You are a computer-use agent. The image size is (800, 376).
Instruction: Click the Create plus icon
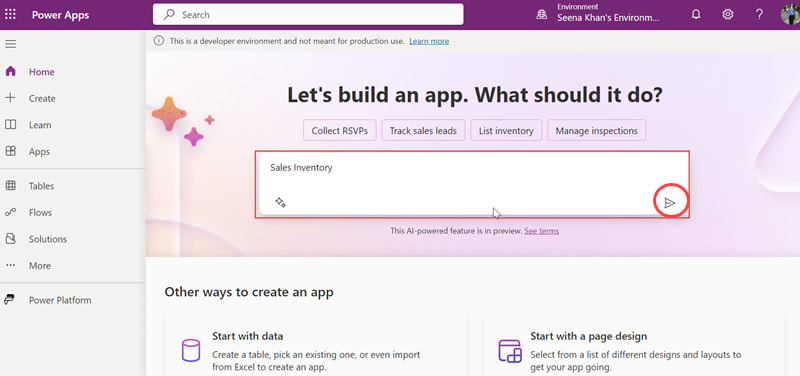coord(10,98)
